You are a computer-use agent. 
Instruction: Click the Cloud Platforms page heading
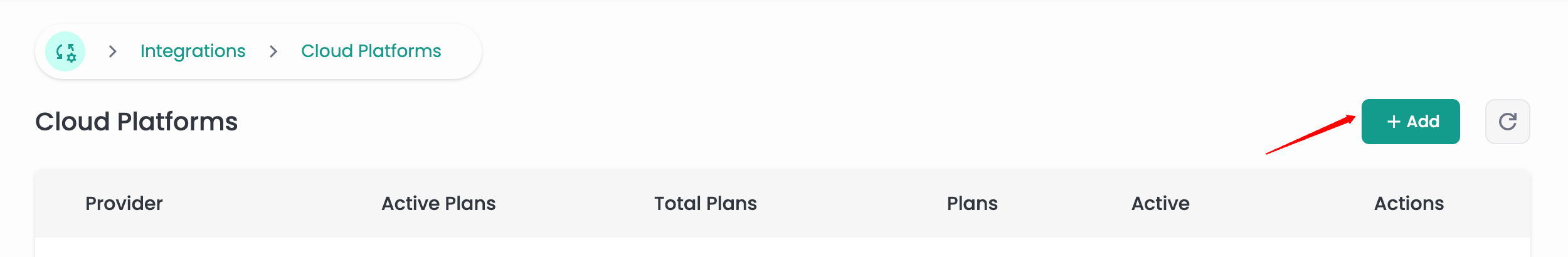(136, 122)
